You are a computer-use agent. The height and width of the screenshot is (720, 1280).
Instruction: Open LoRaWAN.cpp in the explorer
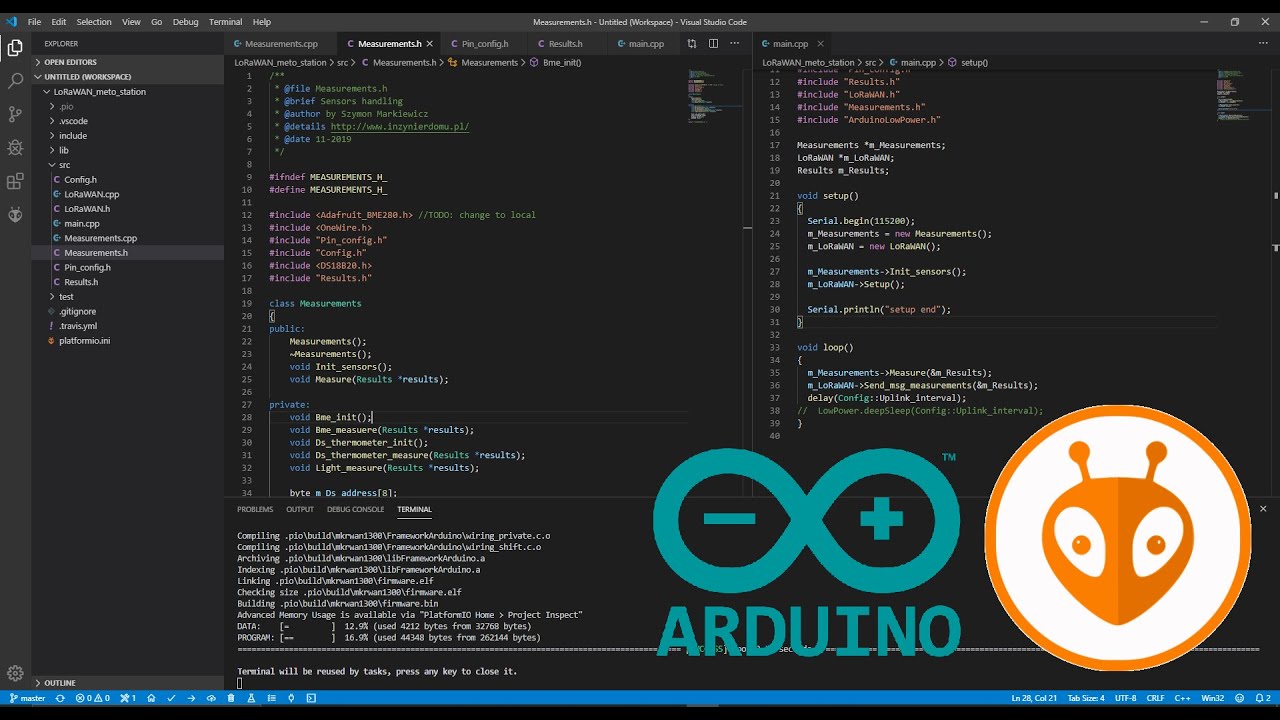coord(128,194)
